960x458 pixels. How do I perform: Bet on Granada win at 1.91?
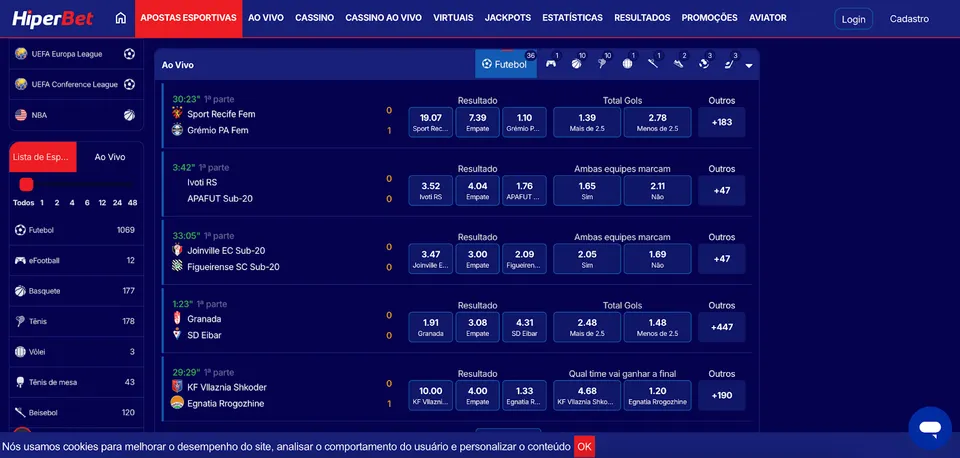coord(430,327)
